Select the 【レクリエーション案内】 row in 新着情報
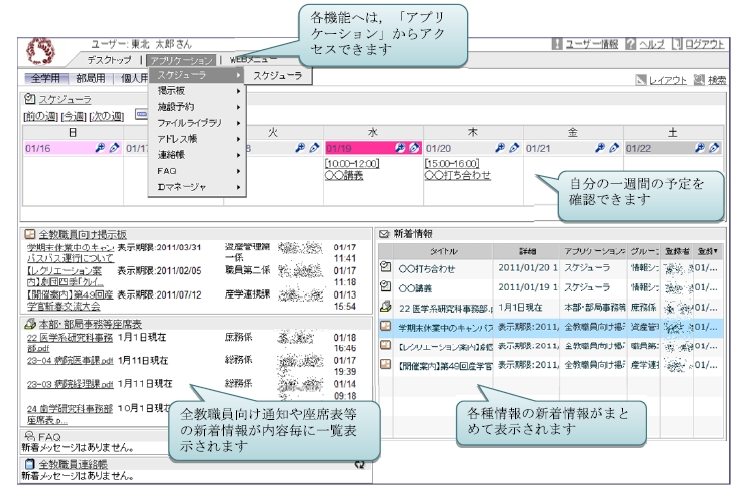This screenshot has width=743, height=502. coord(551,346)
